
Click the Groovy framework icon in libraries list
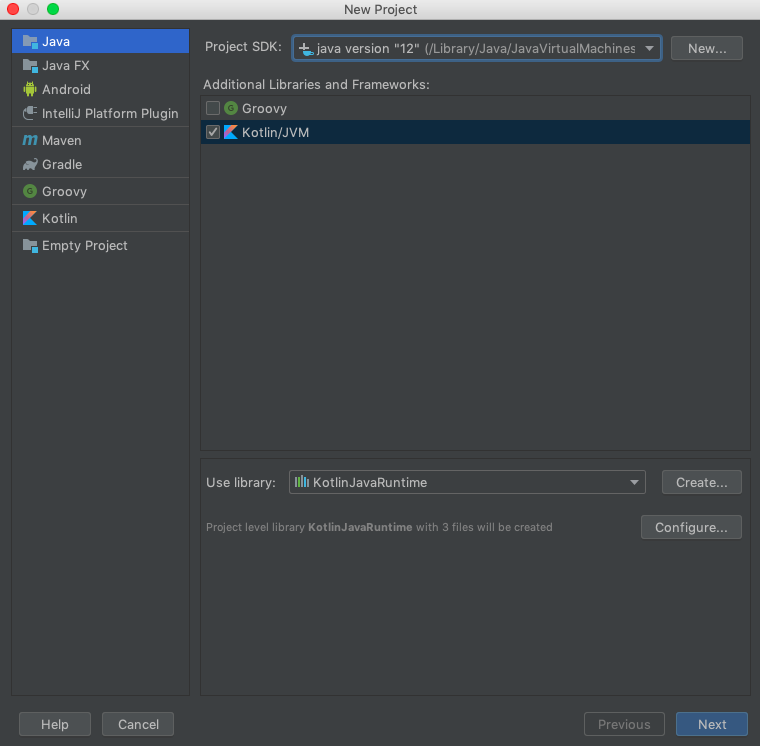pyautogui.click(x=231, y=108)
